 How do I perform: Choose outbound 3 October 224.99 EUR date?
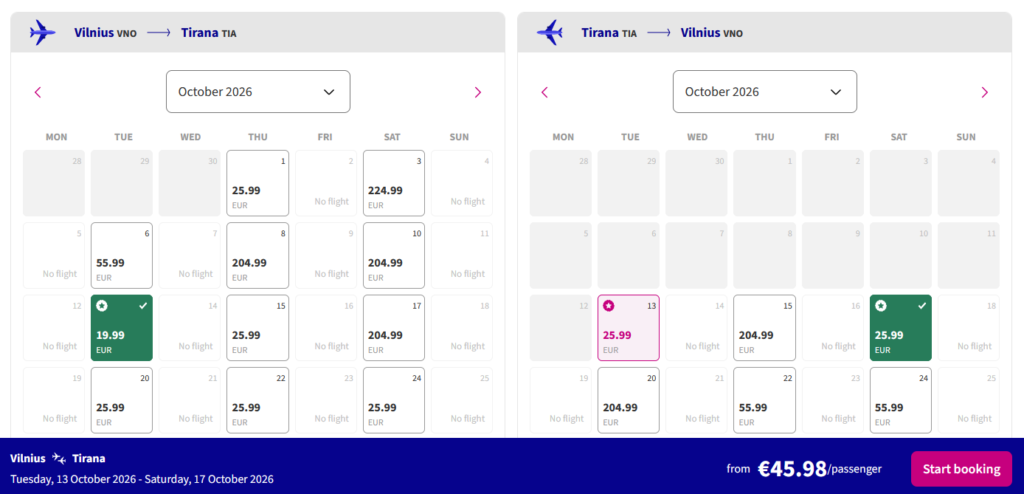pyautogui.click(x=394, y=183)
